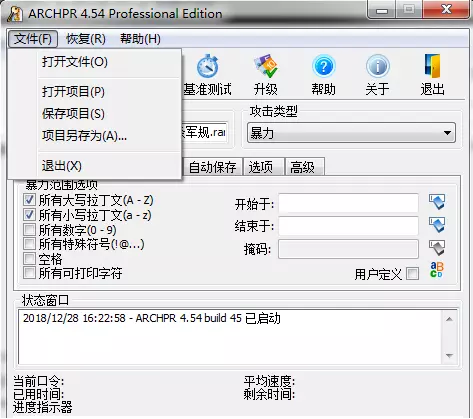Switch to the 高级 tab
473x419 pixels.
pos(305,167)
